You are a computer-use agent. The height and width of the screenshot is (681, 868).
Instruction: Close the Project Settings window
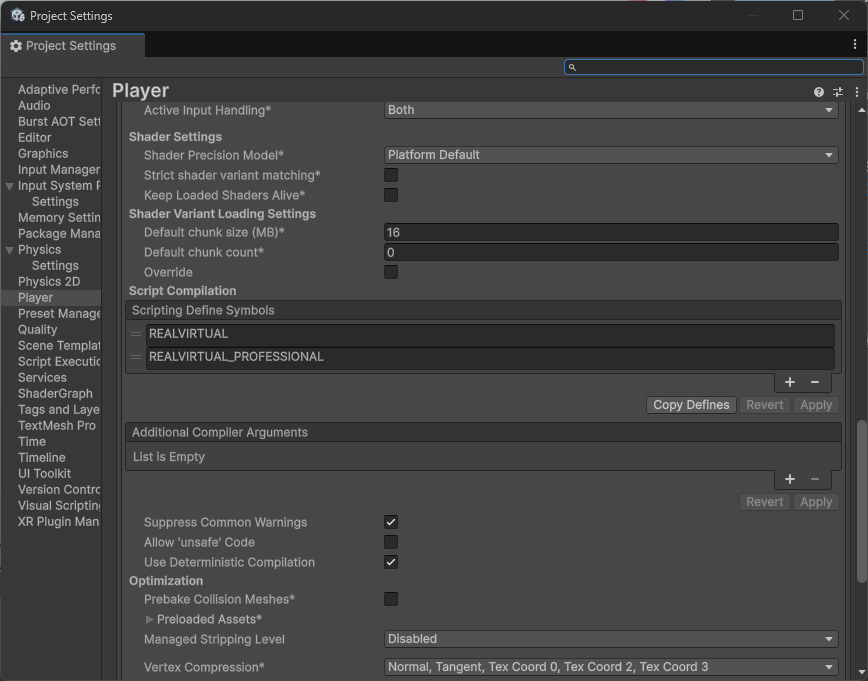tap(844, 15)
